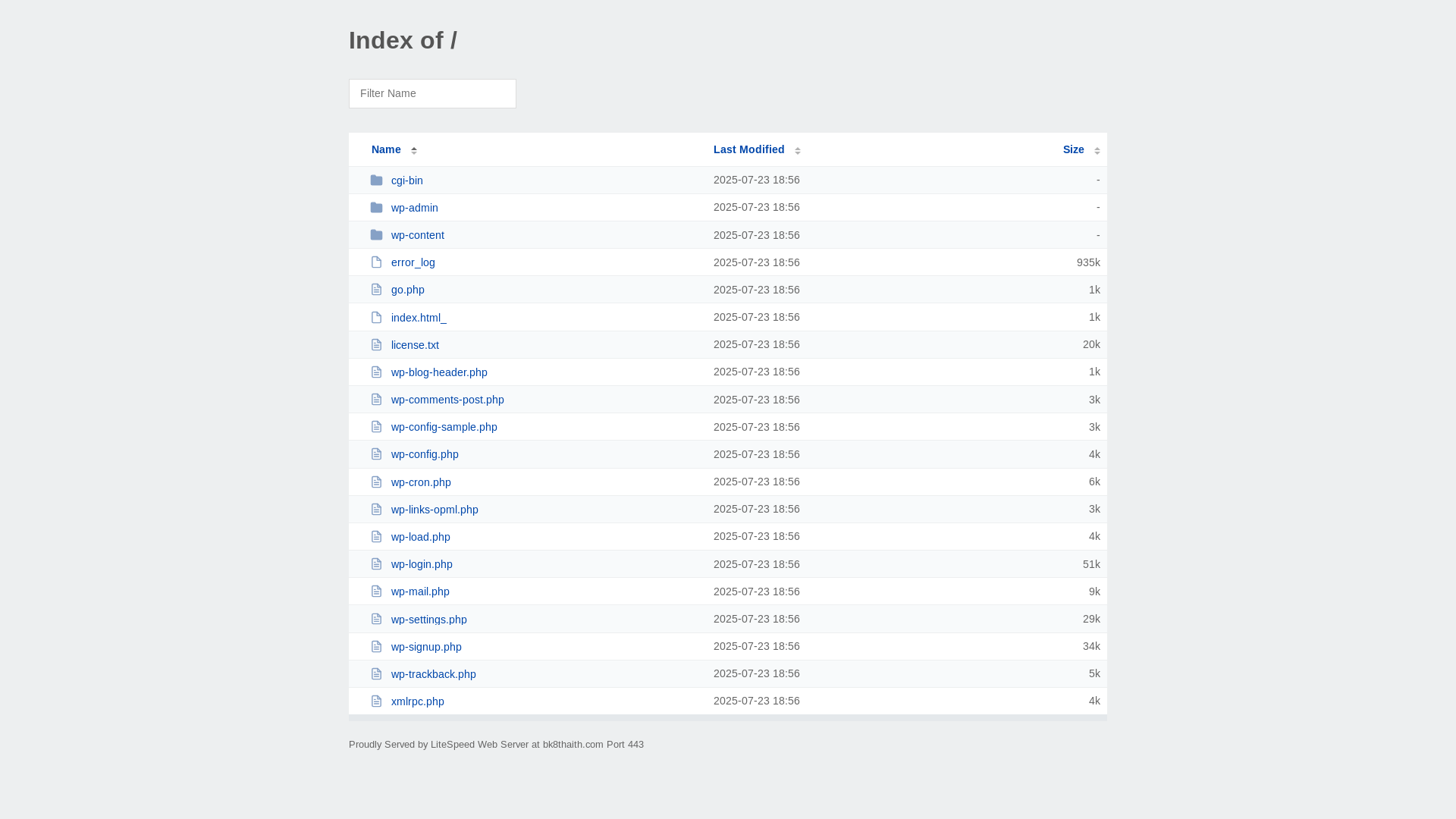Open wp-comments-post.php link
The height and width of the screenshot is (819, 1456).
[447, 400]
